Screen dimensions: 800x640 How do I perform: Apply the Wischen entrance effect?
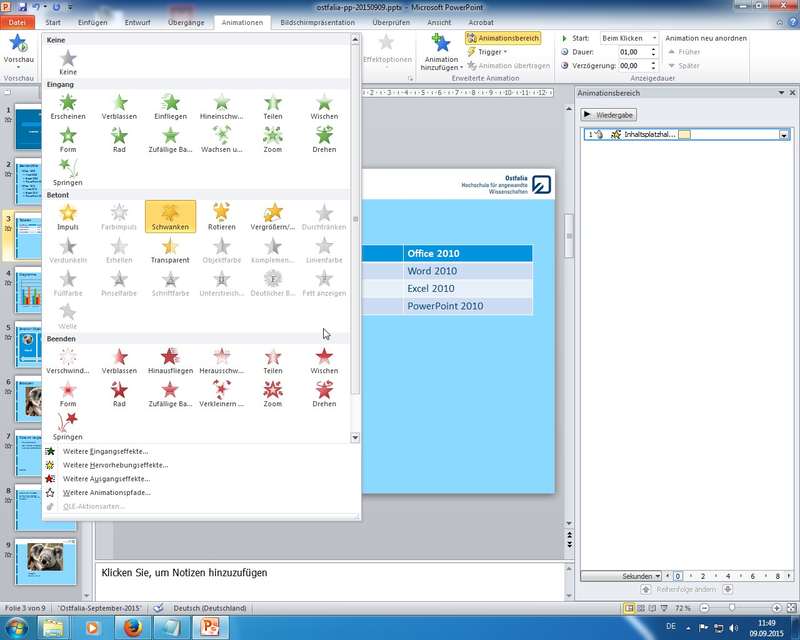(x=324, y=107)
